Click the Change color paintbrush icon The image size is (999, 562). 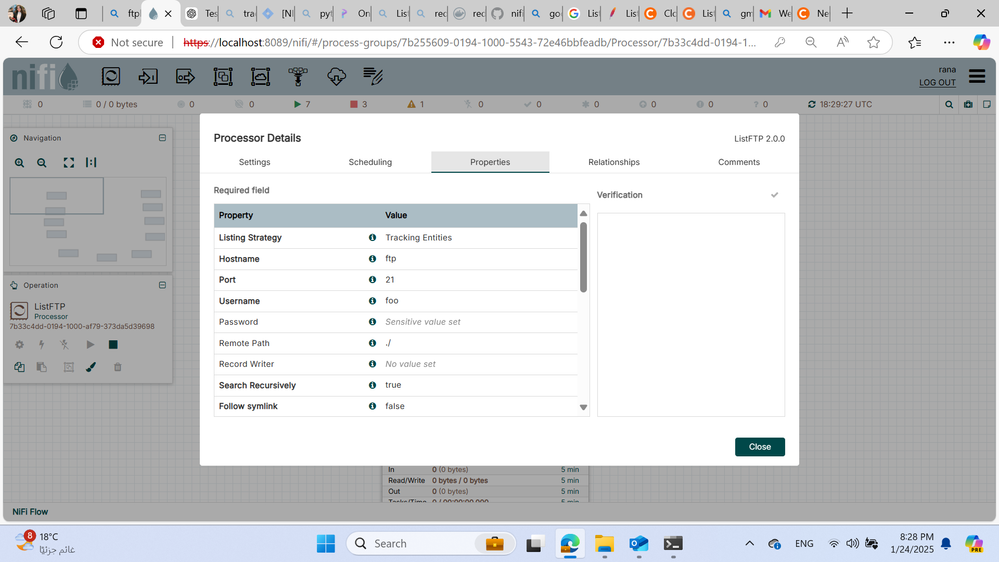pos(91,367)
